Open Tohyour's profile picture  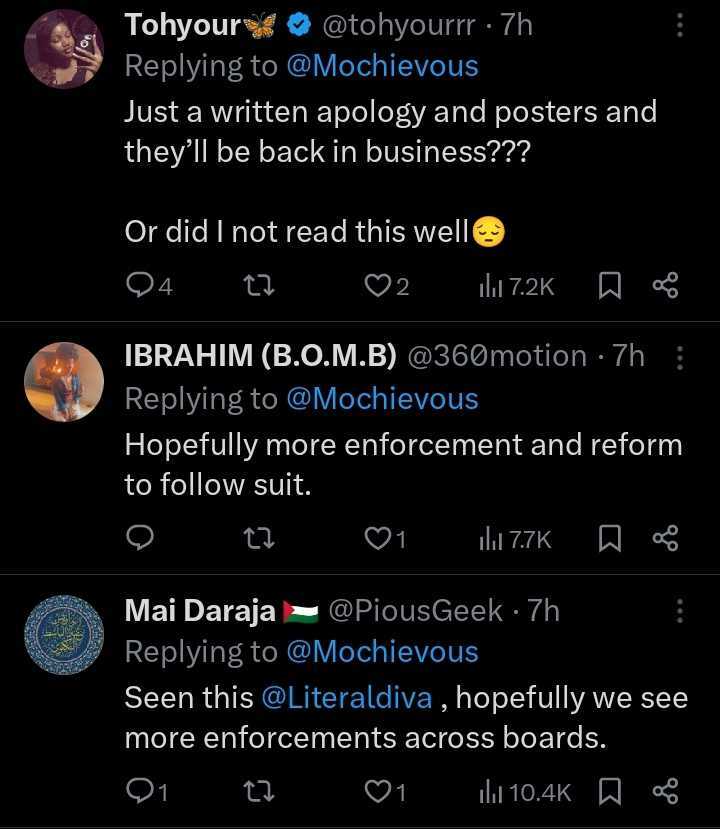coord(64,49)
